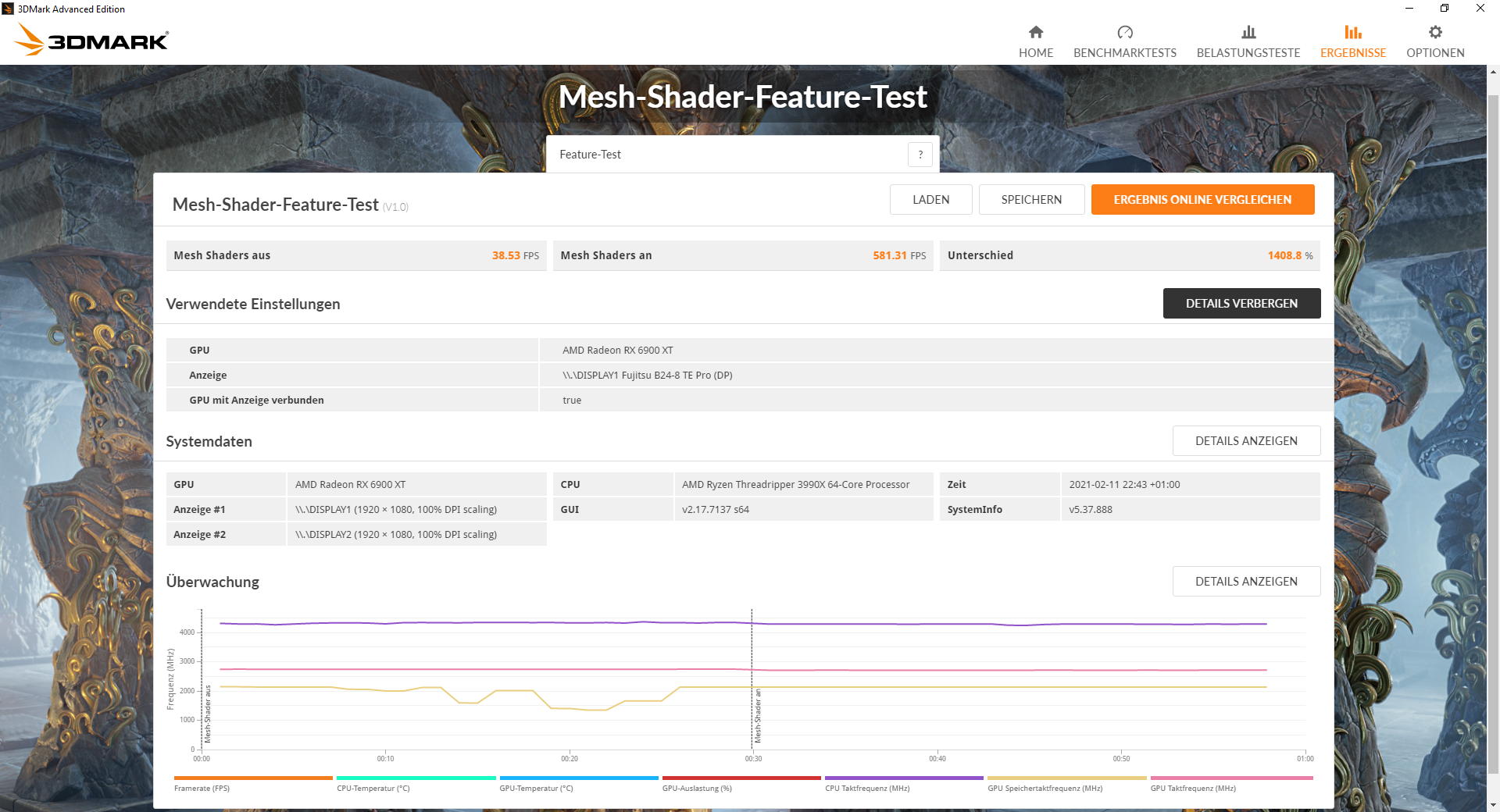Select the OPTIONEN tab label
This screenshot has width=1500, height=812.
click(x=1435, y=53)
